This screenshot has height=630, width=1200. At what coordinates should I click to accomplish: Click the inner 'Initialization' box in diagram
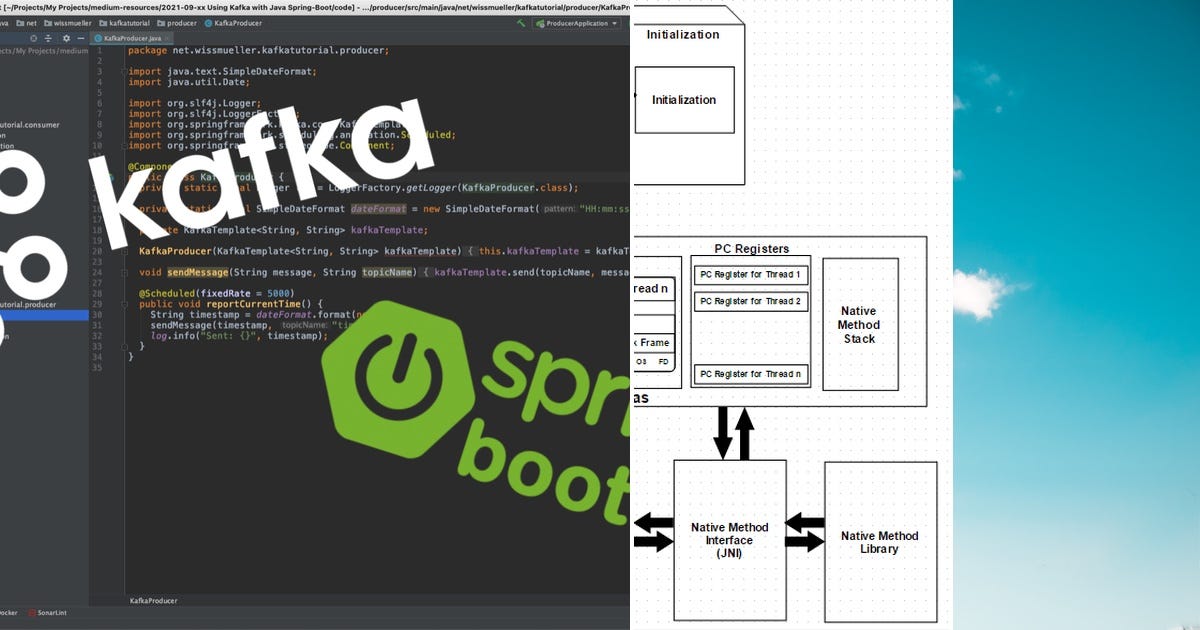684,100
